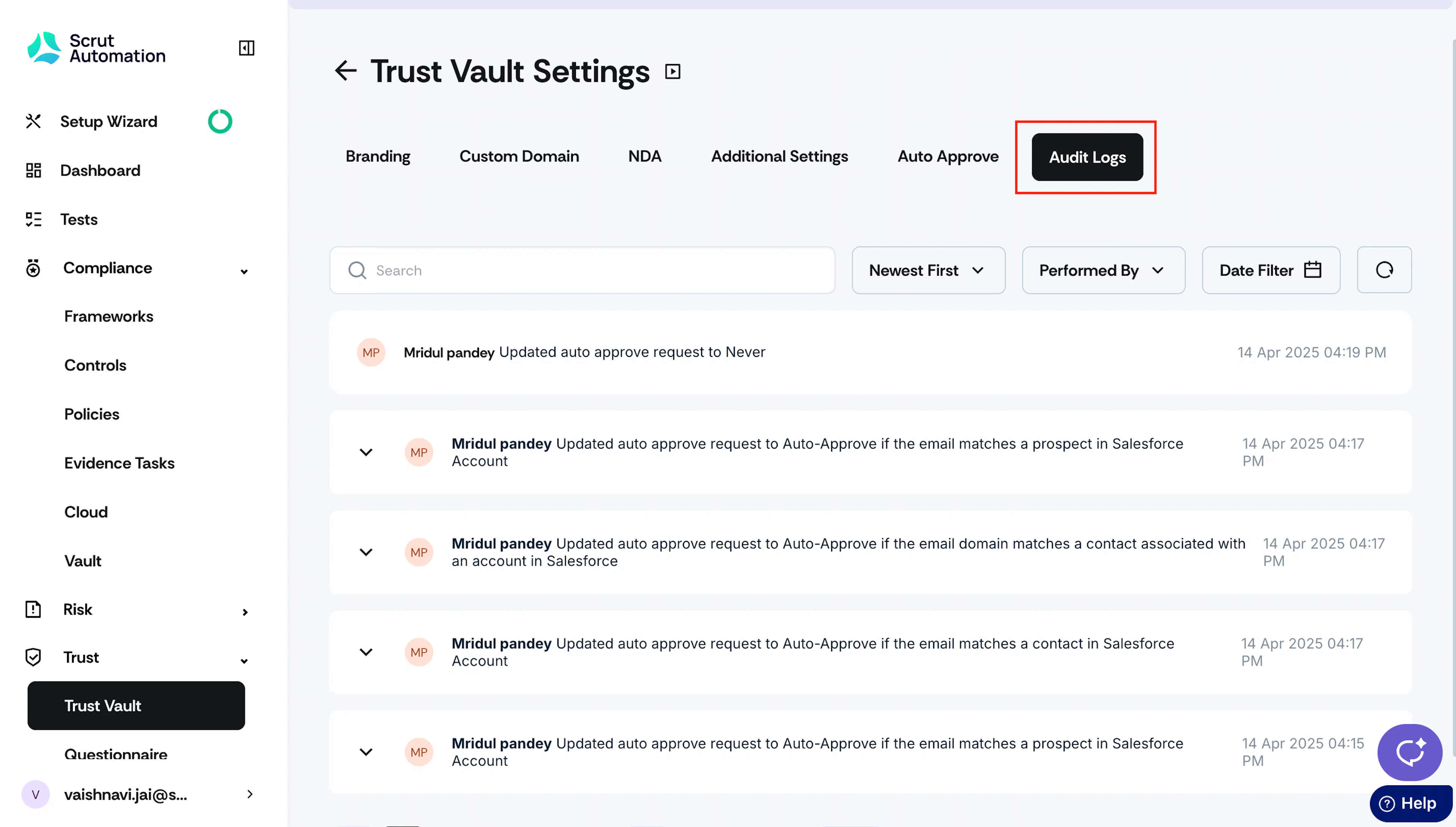This screenshot has width=1456, height=827.
Task: Open the Newest First sort dropdown
Action: [929, 270]
